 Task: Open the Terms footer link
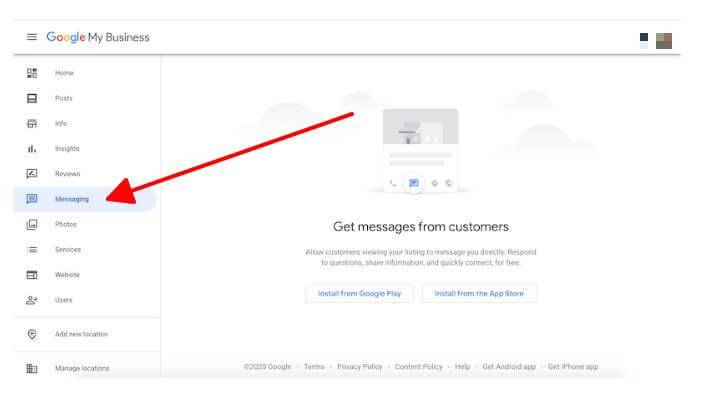tap(314, 367)
